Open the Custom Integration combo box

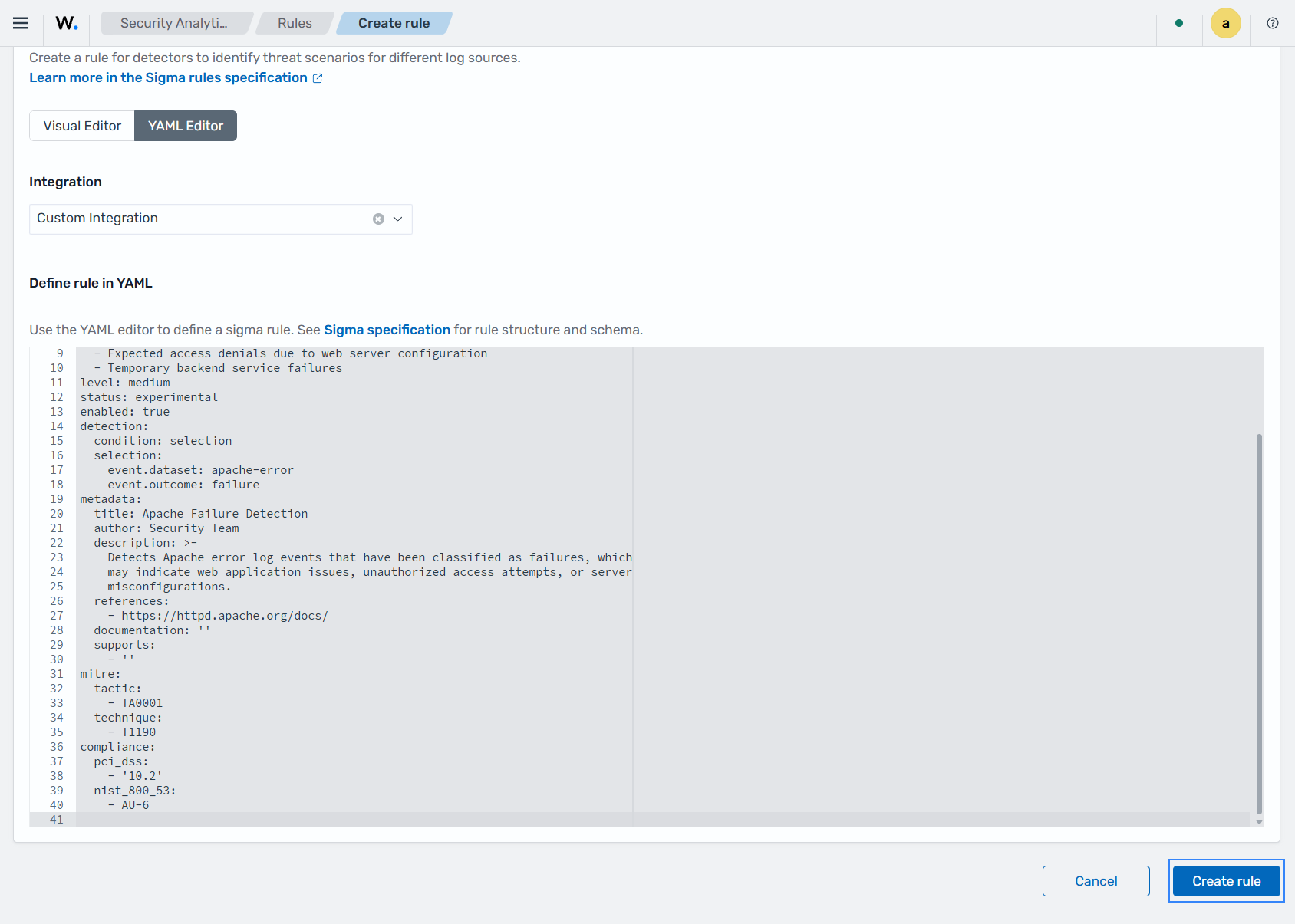pos(221,219)
